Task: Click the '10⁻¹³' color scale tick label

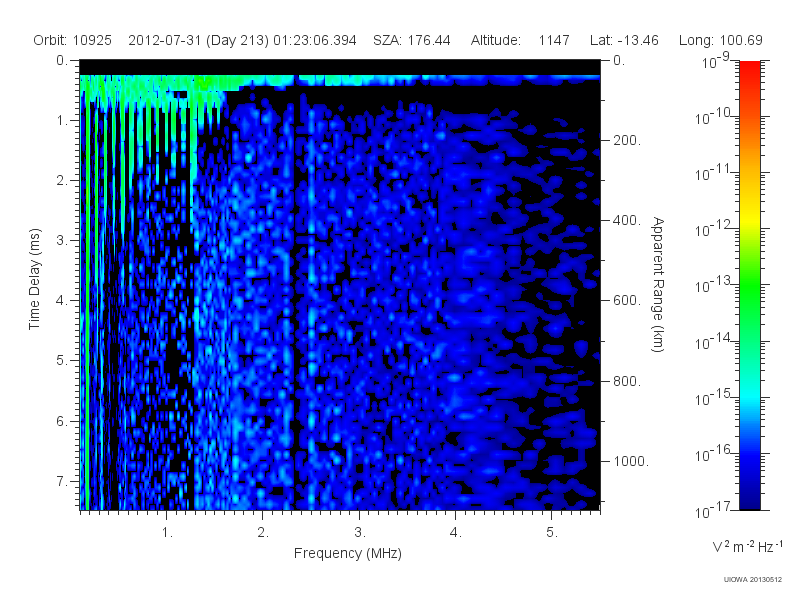Action: click(x=715, y=285)
